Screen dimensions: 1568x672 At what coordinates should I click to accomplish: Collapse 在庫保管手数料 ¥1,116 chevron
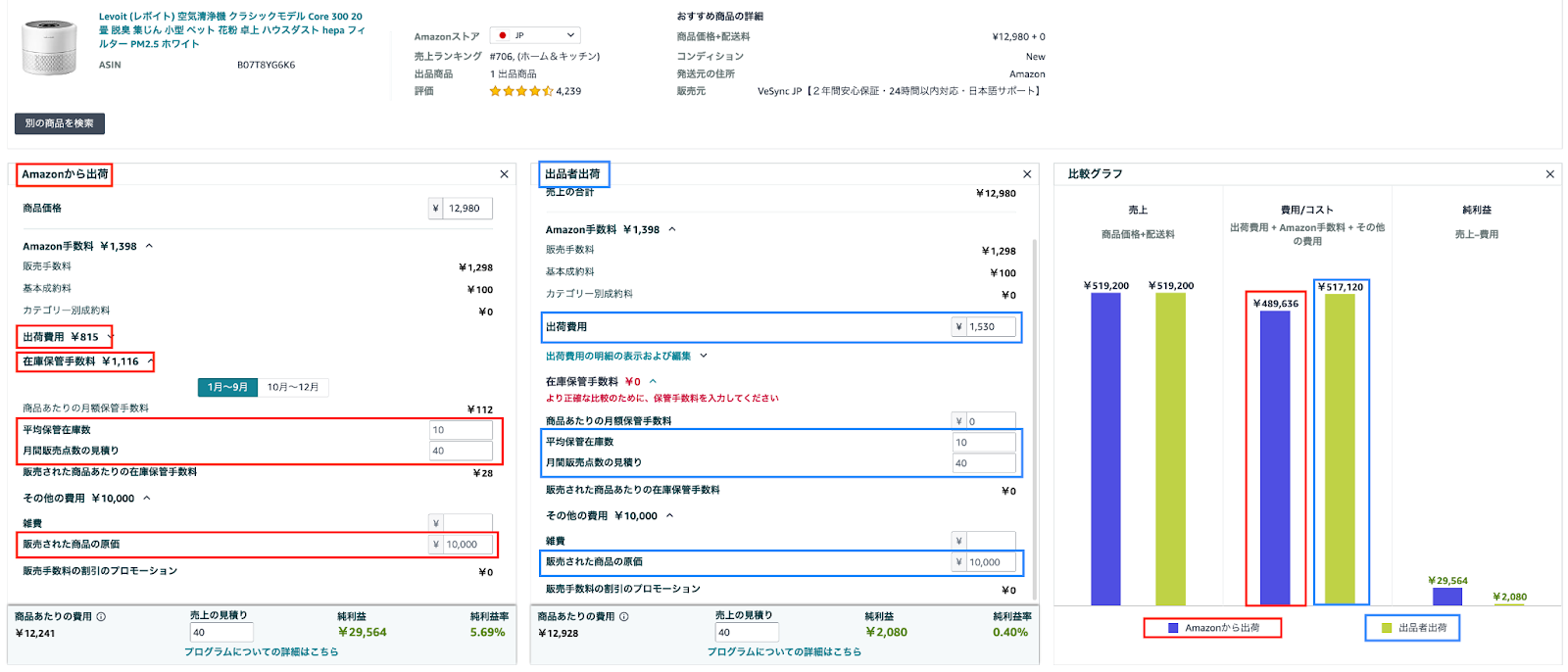(150, 361)
